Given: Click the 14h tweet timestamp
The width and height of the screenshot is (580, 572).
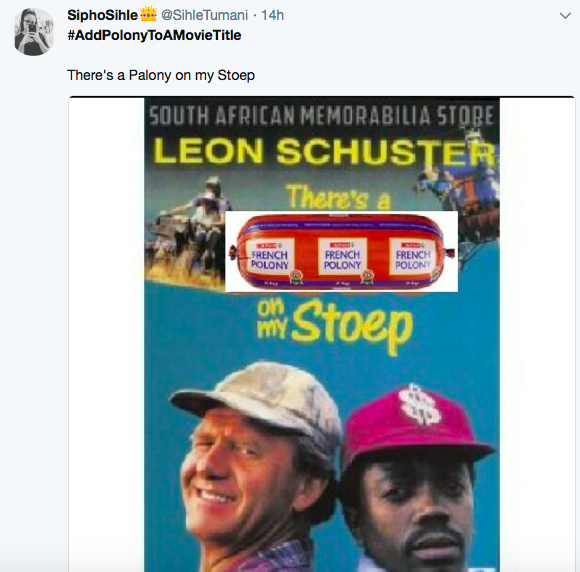Looking at the screenshot, I should [272, 15].
